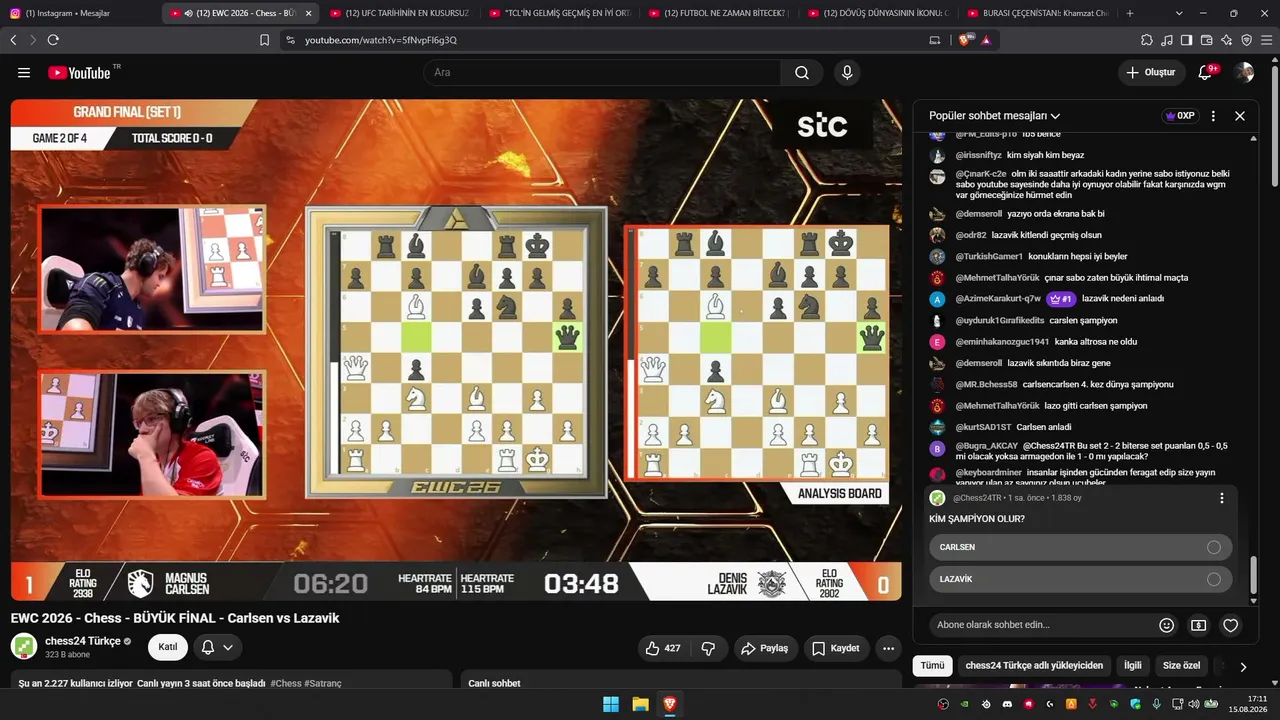Open Brave Leo AI assistant icon
1280x720 pixels.
1227,40
